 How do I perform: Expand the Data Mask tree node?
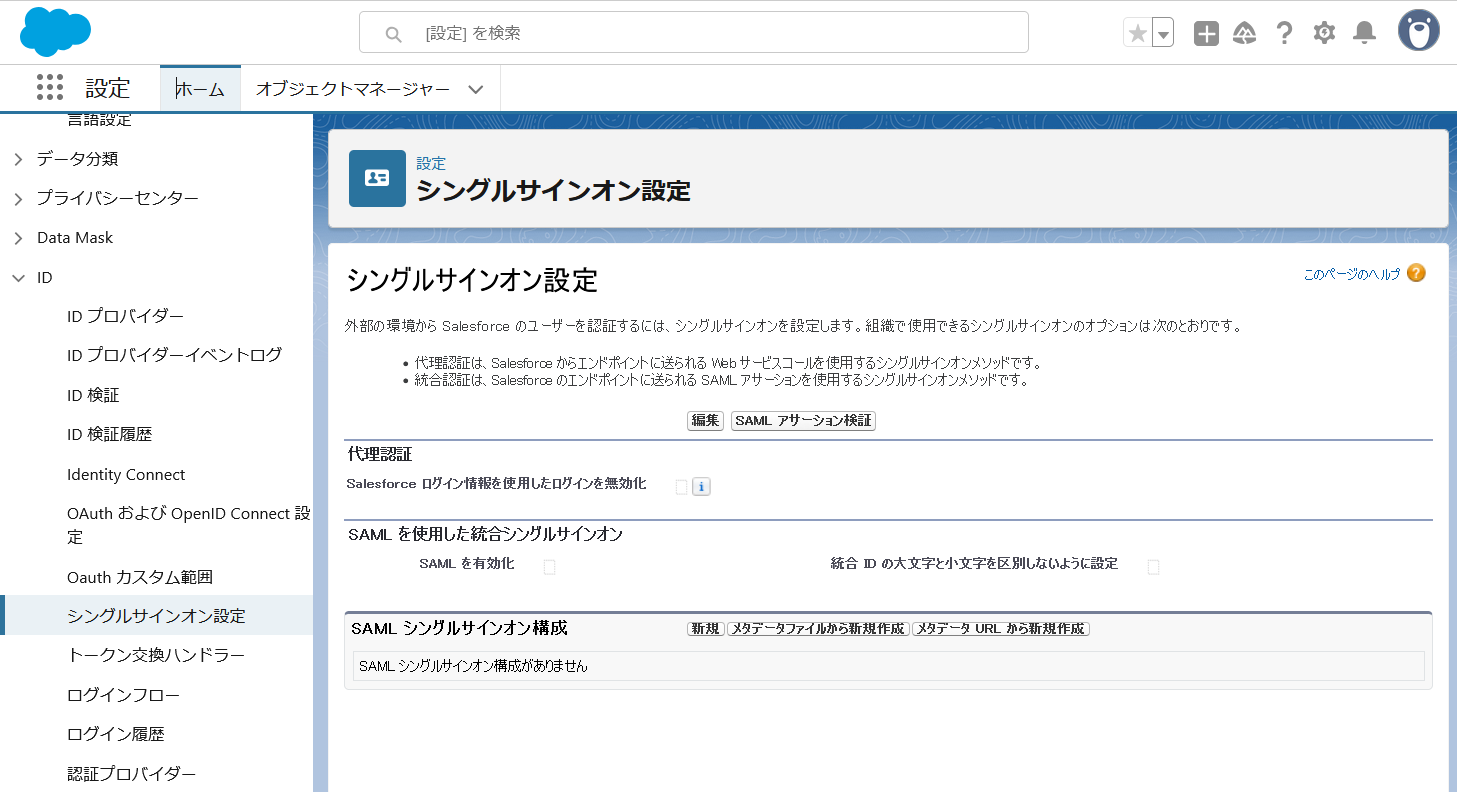coord(18,238)
